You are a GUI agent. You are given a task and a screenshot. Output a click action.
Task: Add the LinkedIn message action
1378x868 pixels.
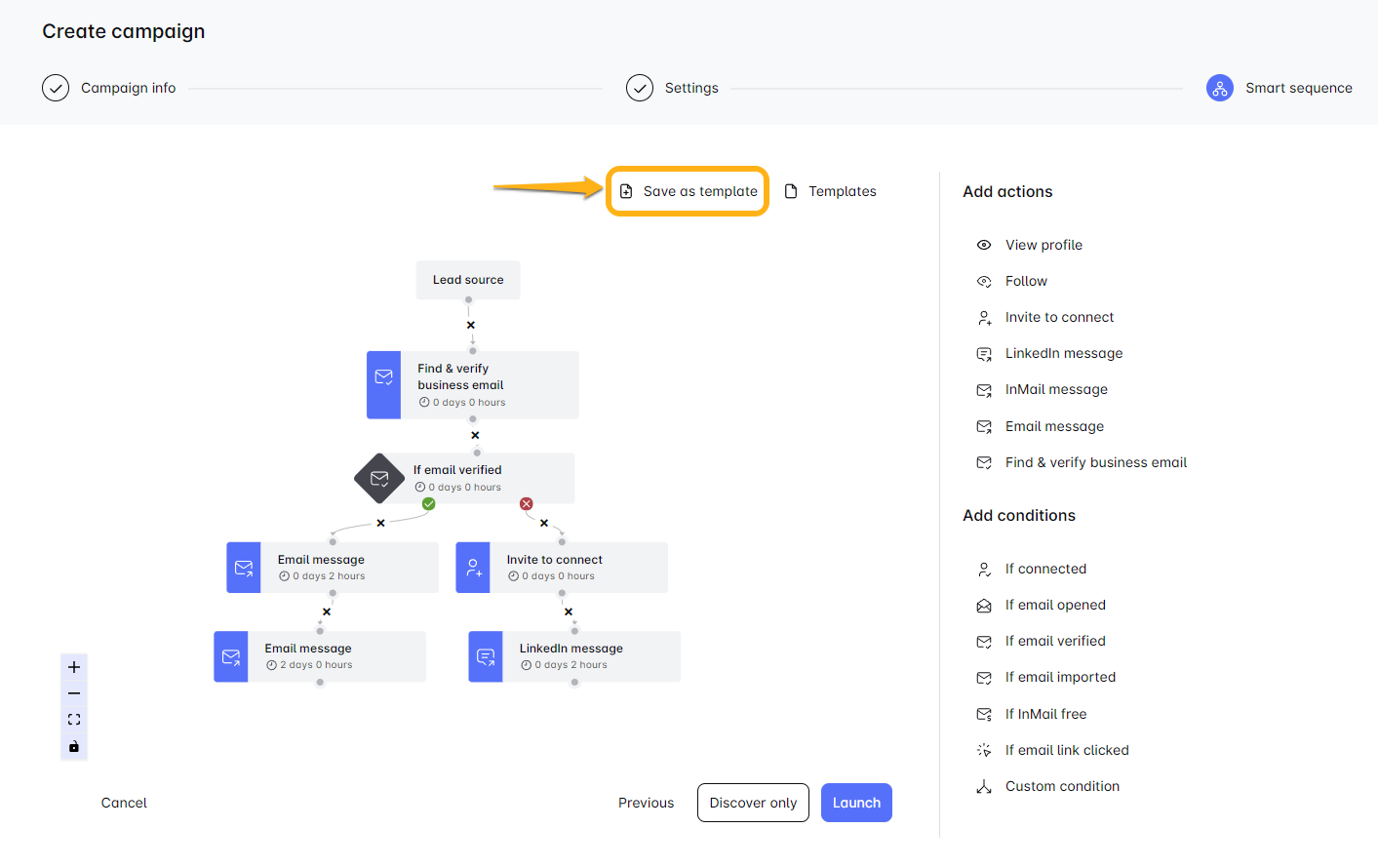coord(1063,353)
